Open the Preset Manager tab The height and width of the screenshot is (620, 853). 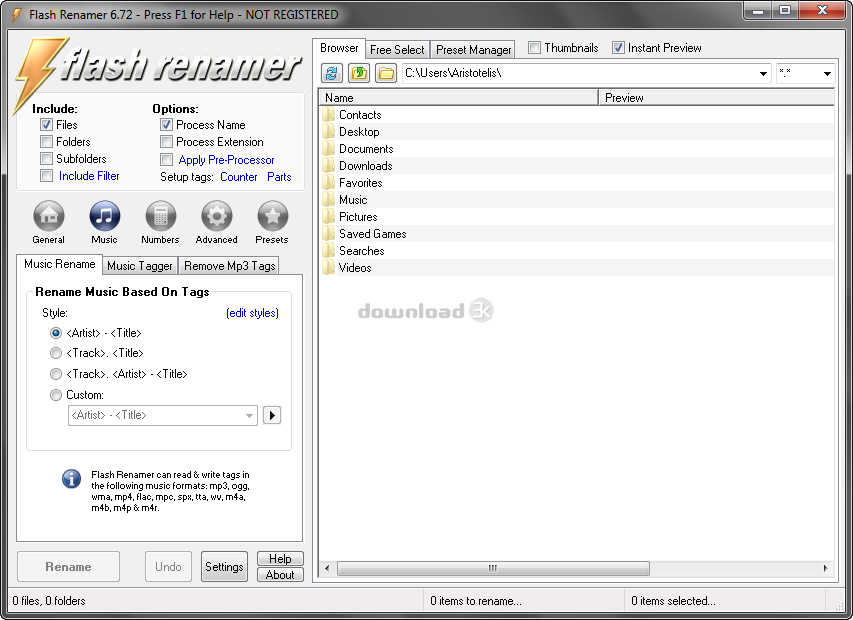474,49
